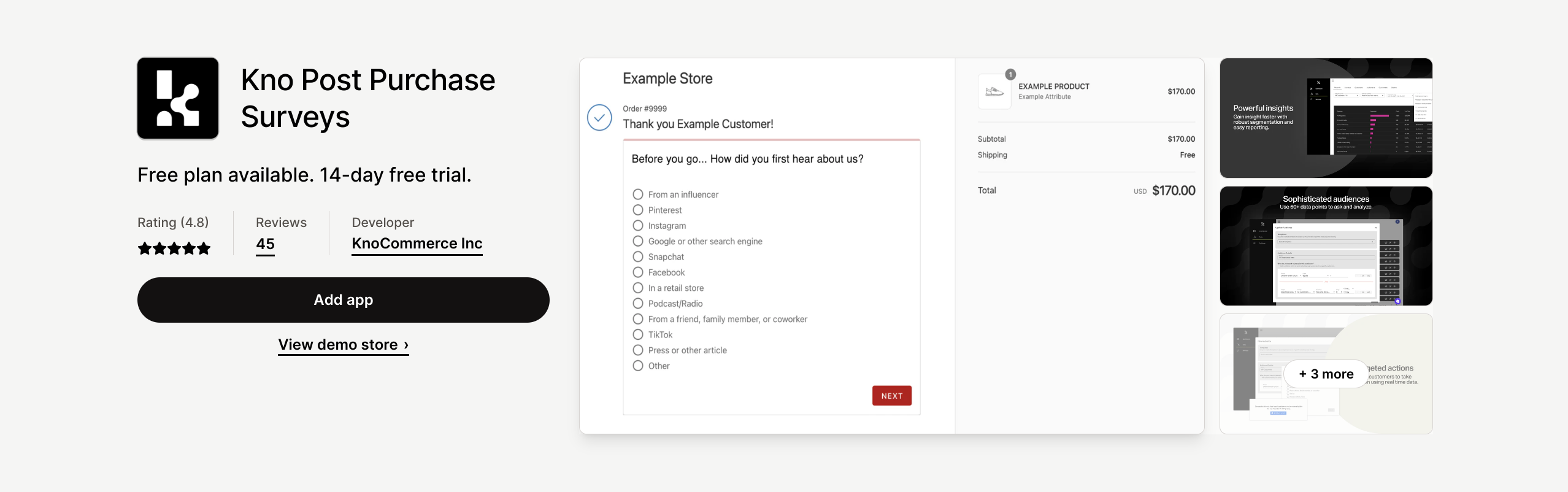Click the example product shoe image
This screenshot has height=492, width=1568.
coord(994,91)
